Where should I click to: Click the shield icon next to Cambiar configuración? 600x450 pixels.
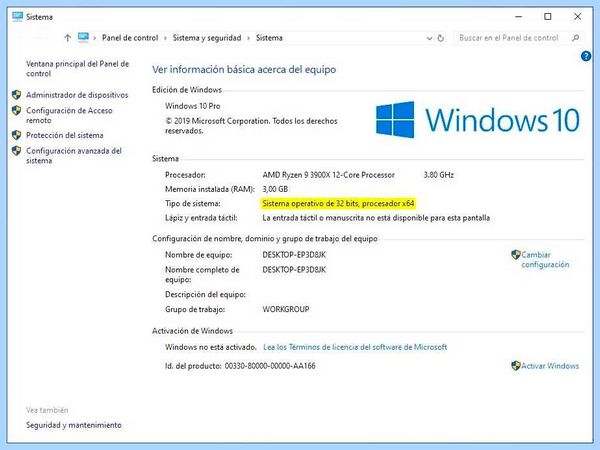(x=516, y=254)
